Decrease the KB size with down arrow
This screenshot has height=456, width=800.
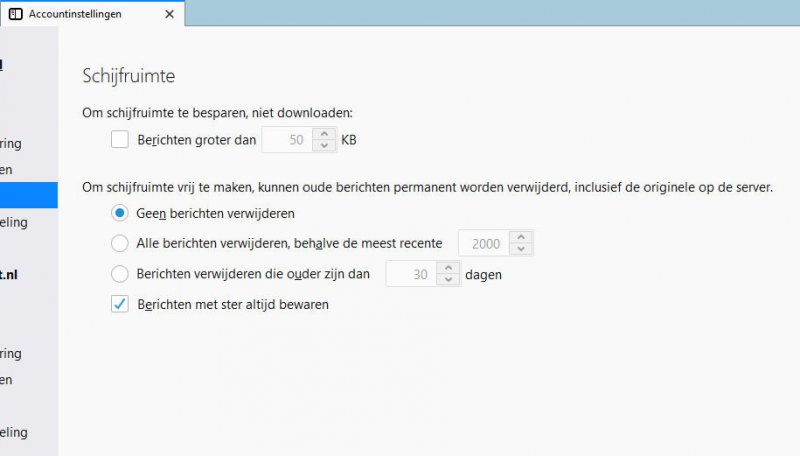point(323,146)
